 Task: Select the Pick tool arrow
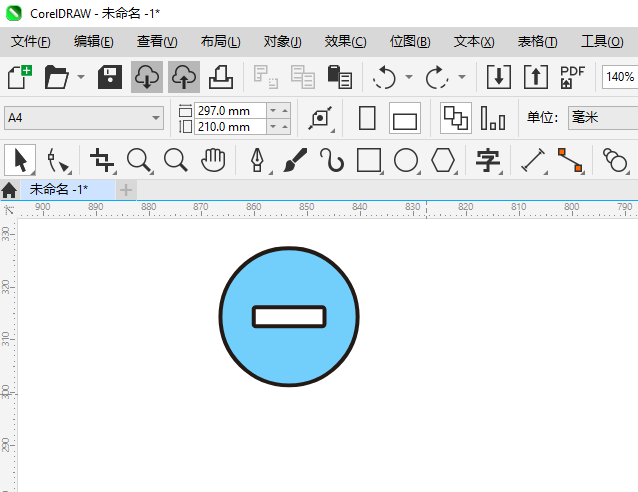tap(20, 160)
